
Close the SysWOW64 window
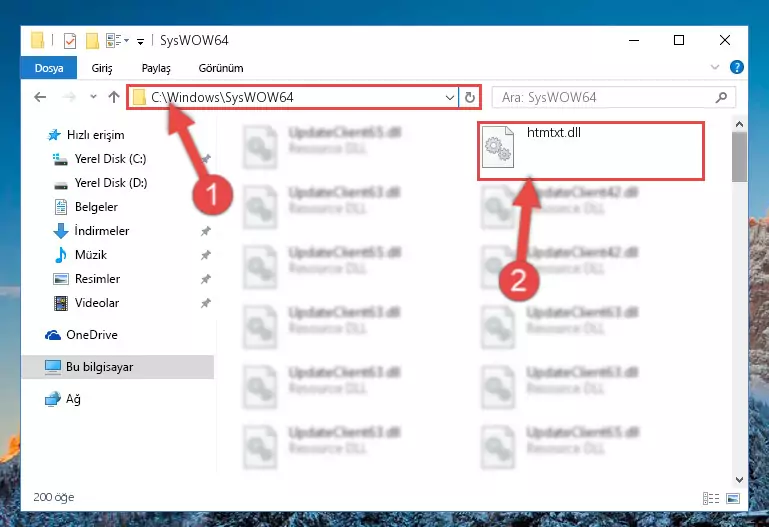click(x=724, y=40)
